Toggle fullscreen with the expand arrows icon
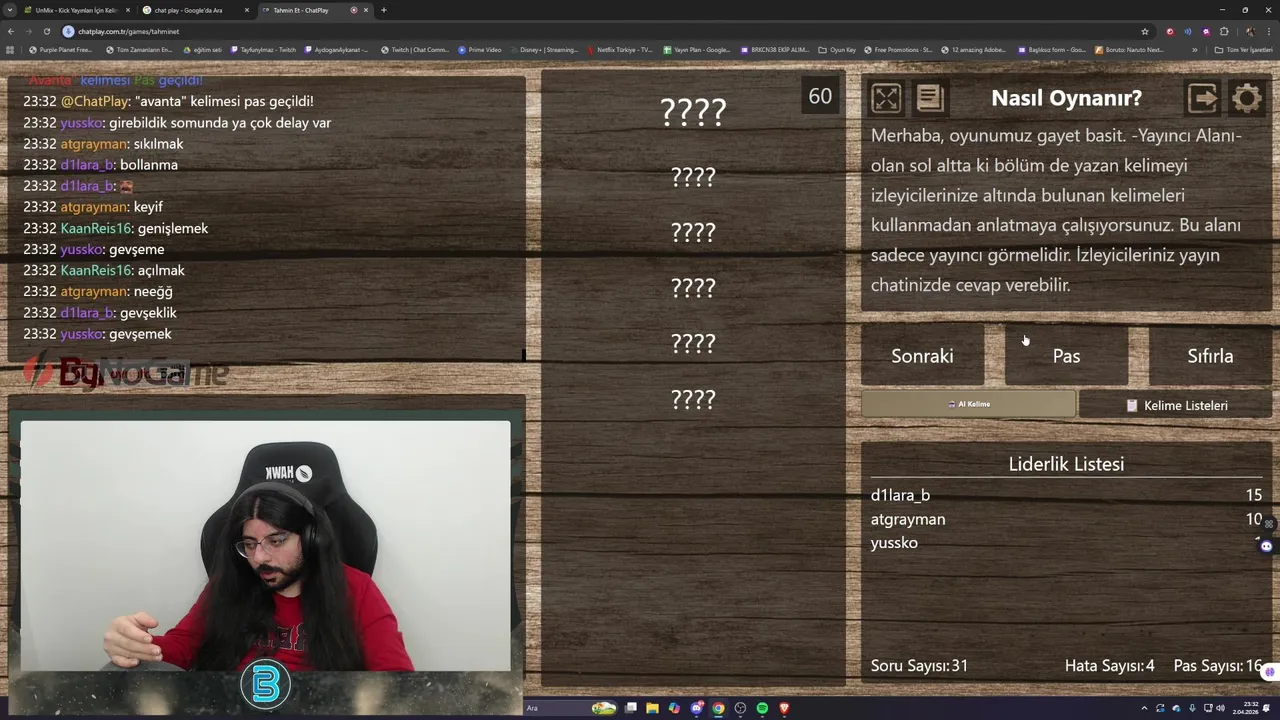Screen dimensions: 1280x720 click(x=886, y=97)
